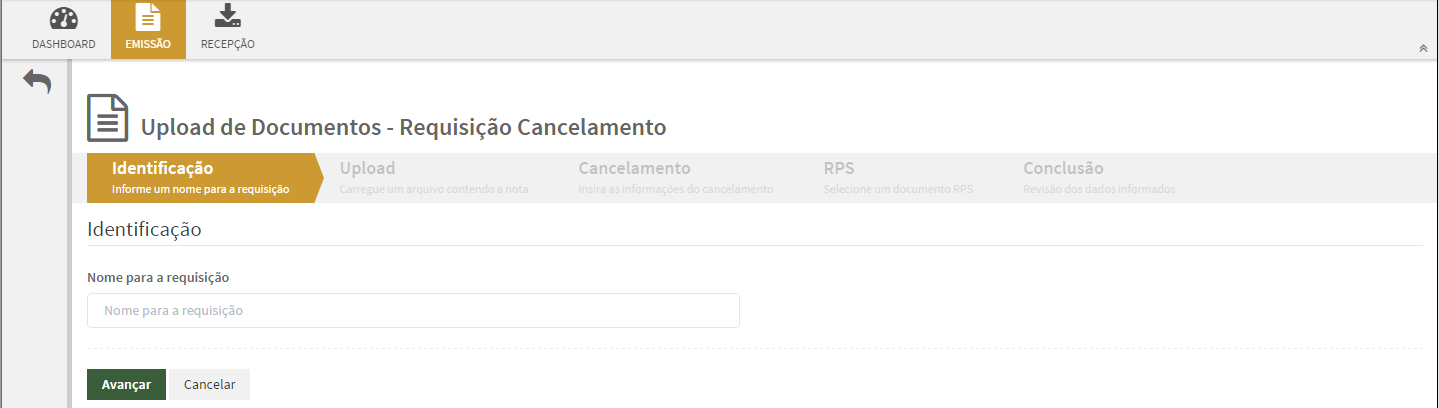Focus the Nome para a requisição text field
1439x408 pixels.
(413, 311)
